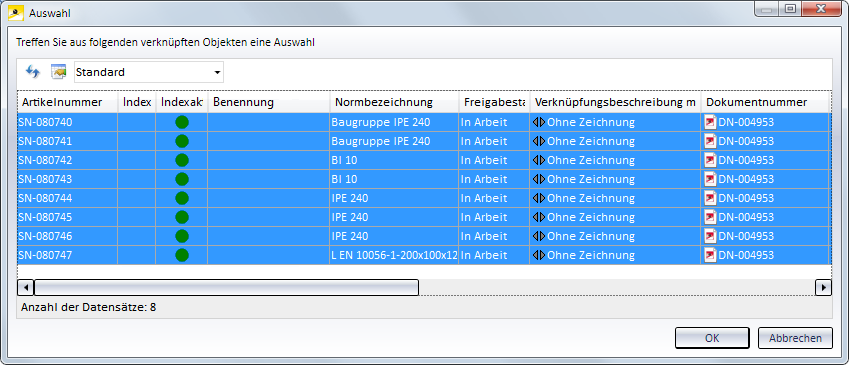Click green index status dot for SN-080740
The height and width of the screenshot is (365, 849).
(x=182, y=122)
